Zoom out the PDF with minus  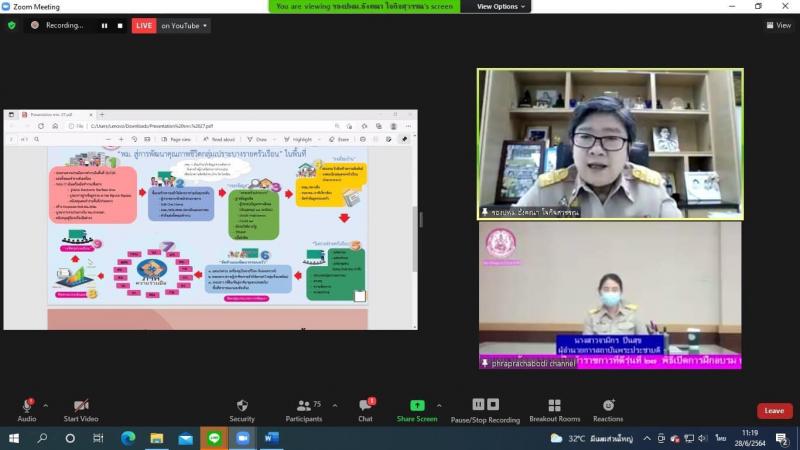[108, 139]
